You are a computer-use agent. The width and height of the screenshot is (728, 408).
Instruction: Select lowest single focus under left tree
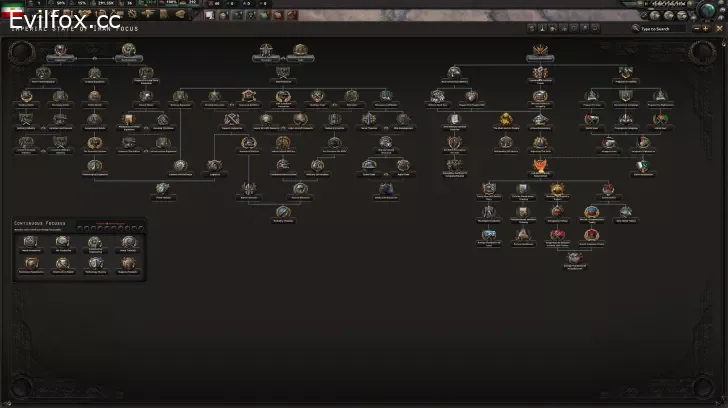pos(162,187)
